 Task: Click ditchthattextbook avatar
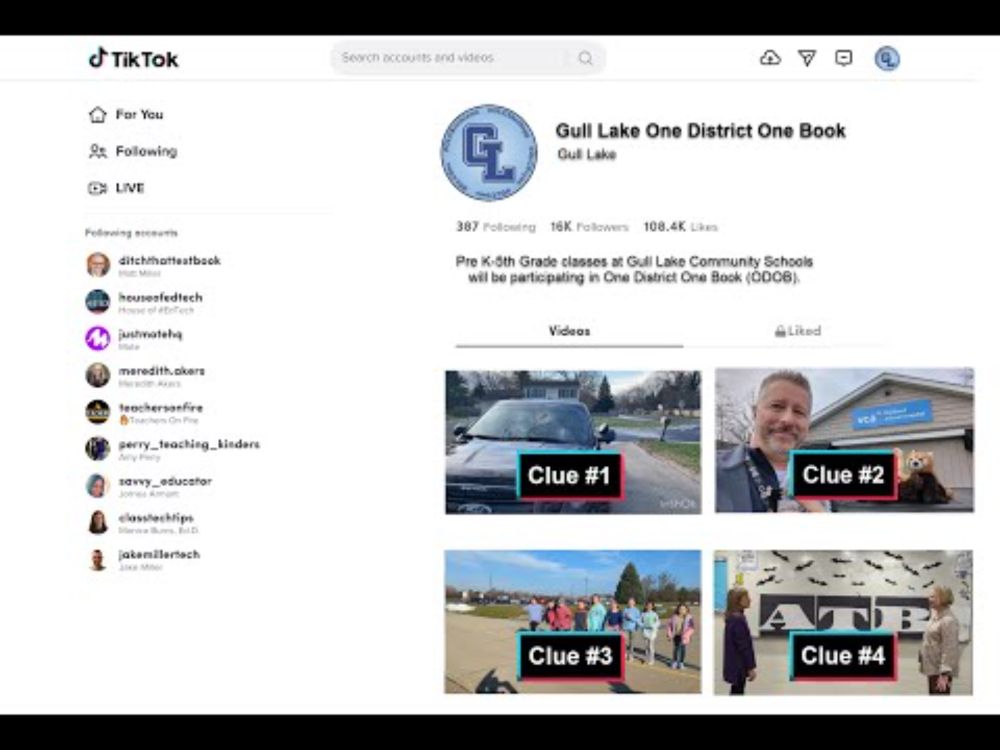pyautogui.click(x=98, y=265)
